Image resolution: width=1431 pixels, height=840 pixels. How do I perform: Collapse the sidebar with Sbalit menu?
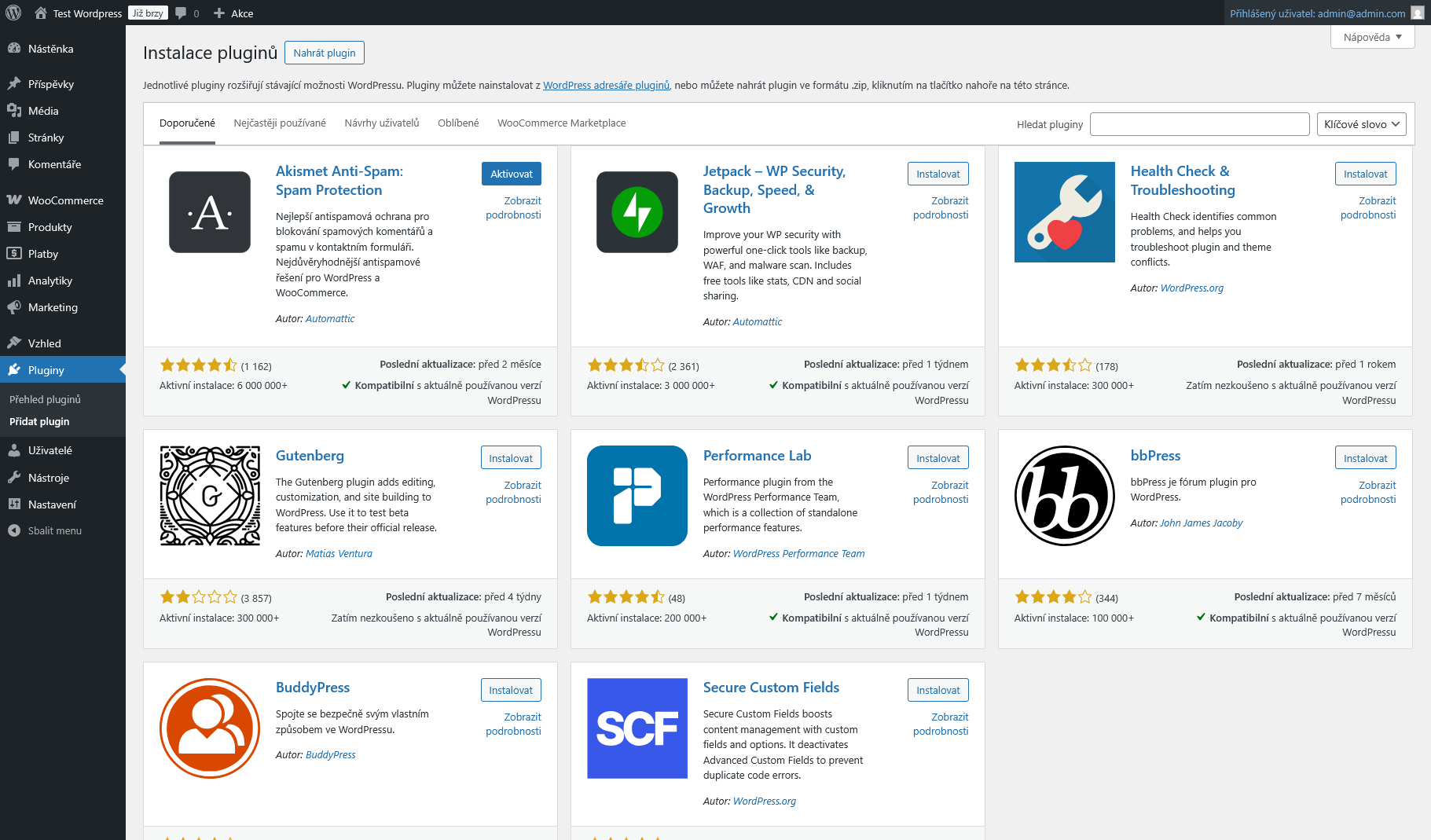54,530
